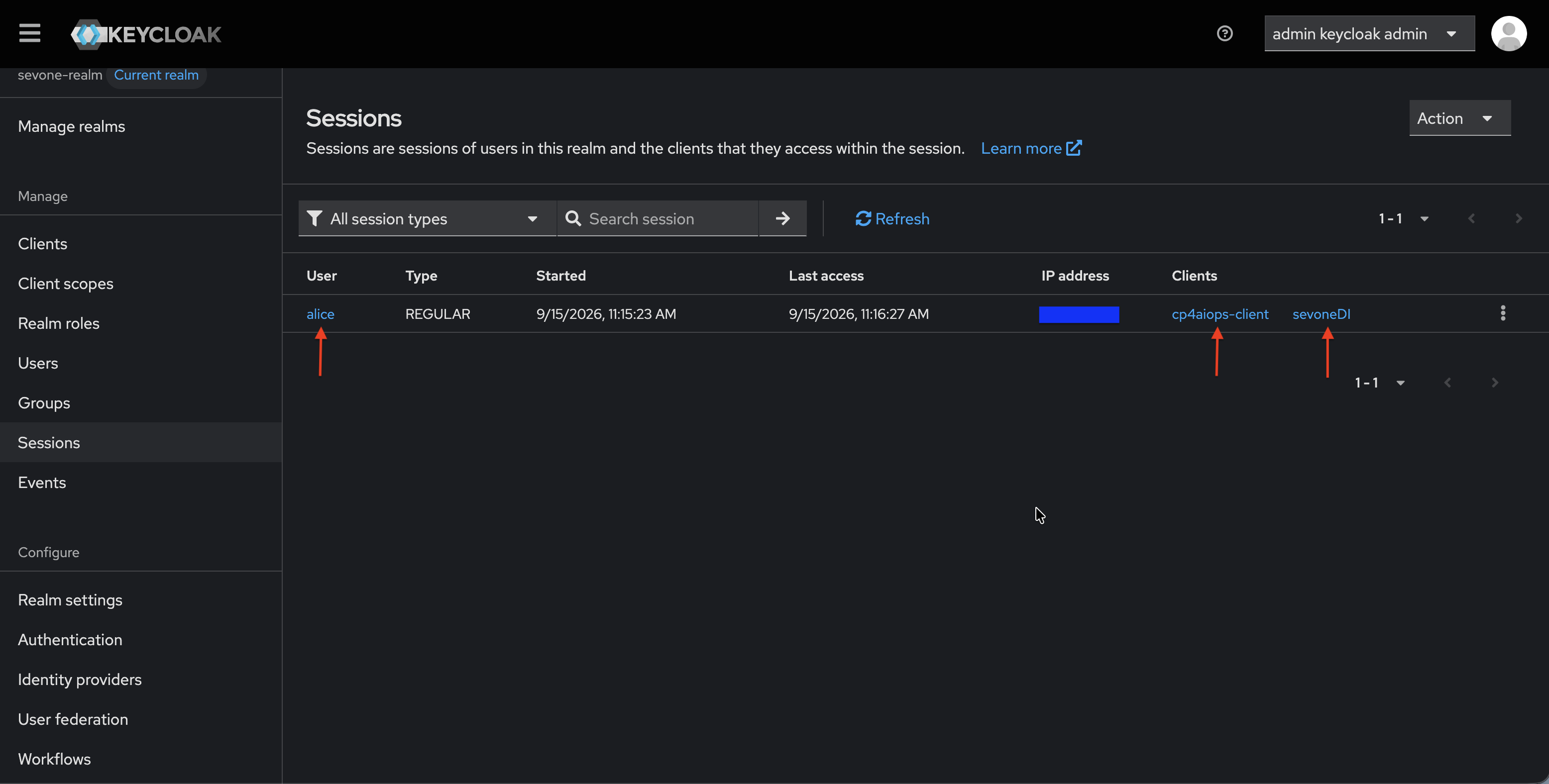Open the cp4aiops-client link

pyautogui.click(x=1220, y=314)
